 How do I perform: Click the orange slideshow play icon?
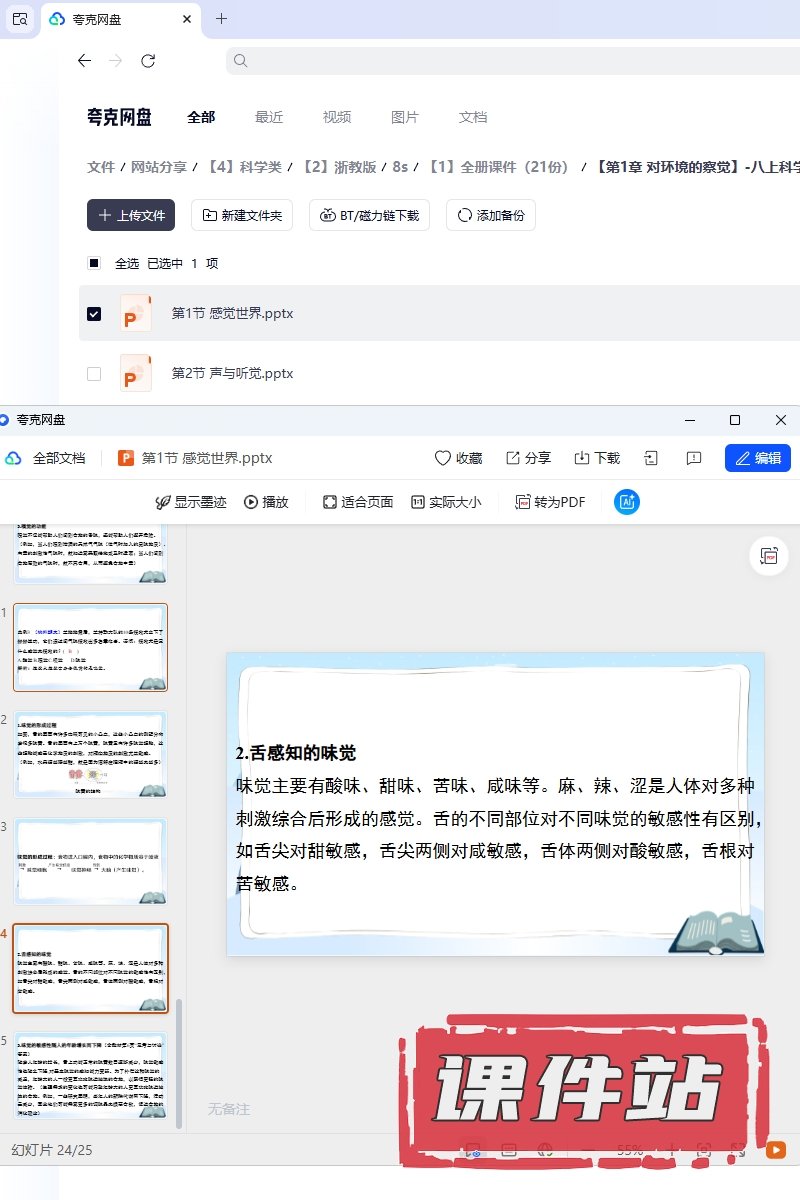[x=775, y=1150]
